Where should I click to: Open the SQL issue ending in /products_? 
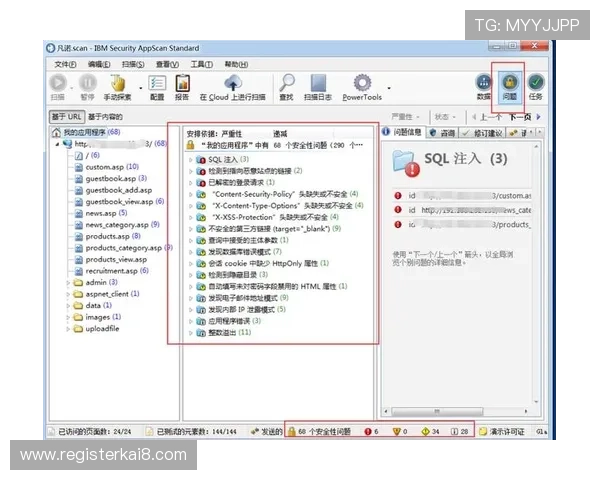tap(462, 224)
